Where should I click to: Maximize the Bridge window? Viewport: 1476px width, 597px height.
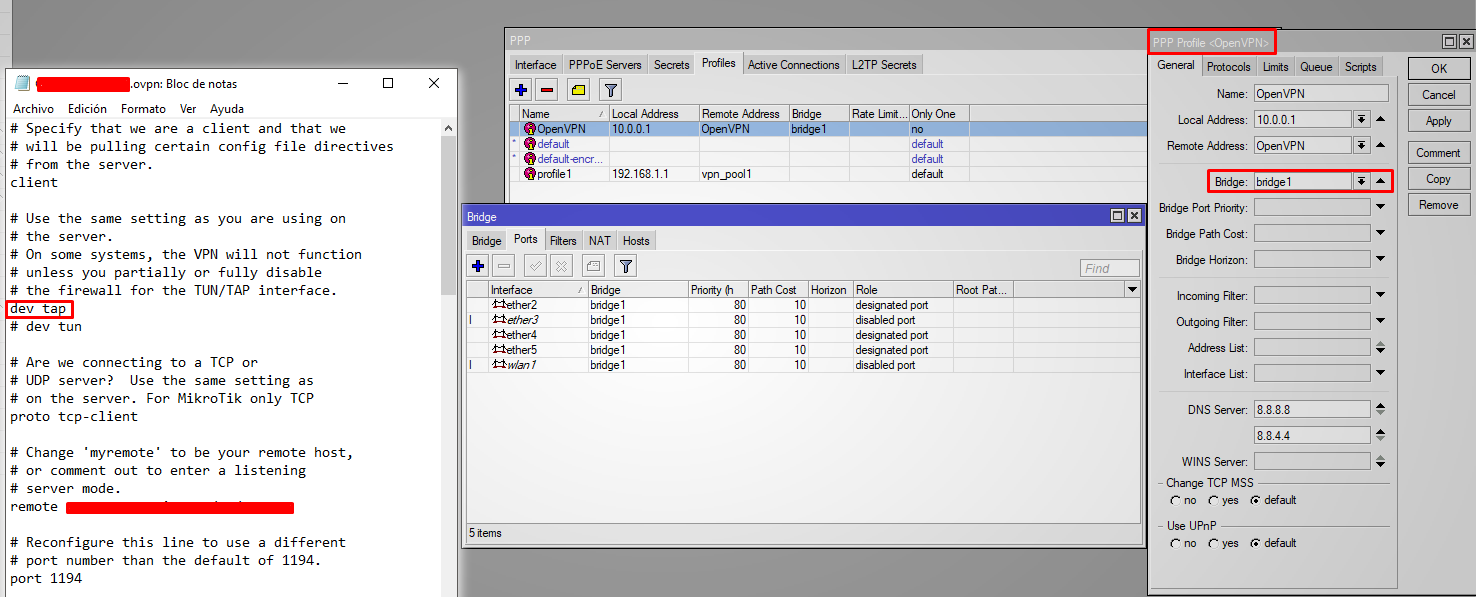[x=1118, y=216]
